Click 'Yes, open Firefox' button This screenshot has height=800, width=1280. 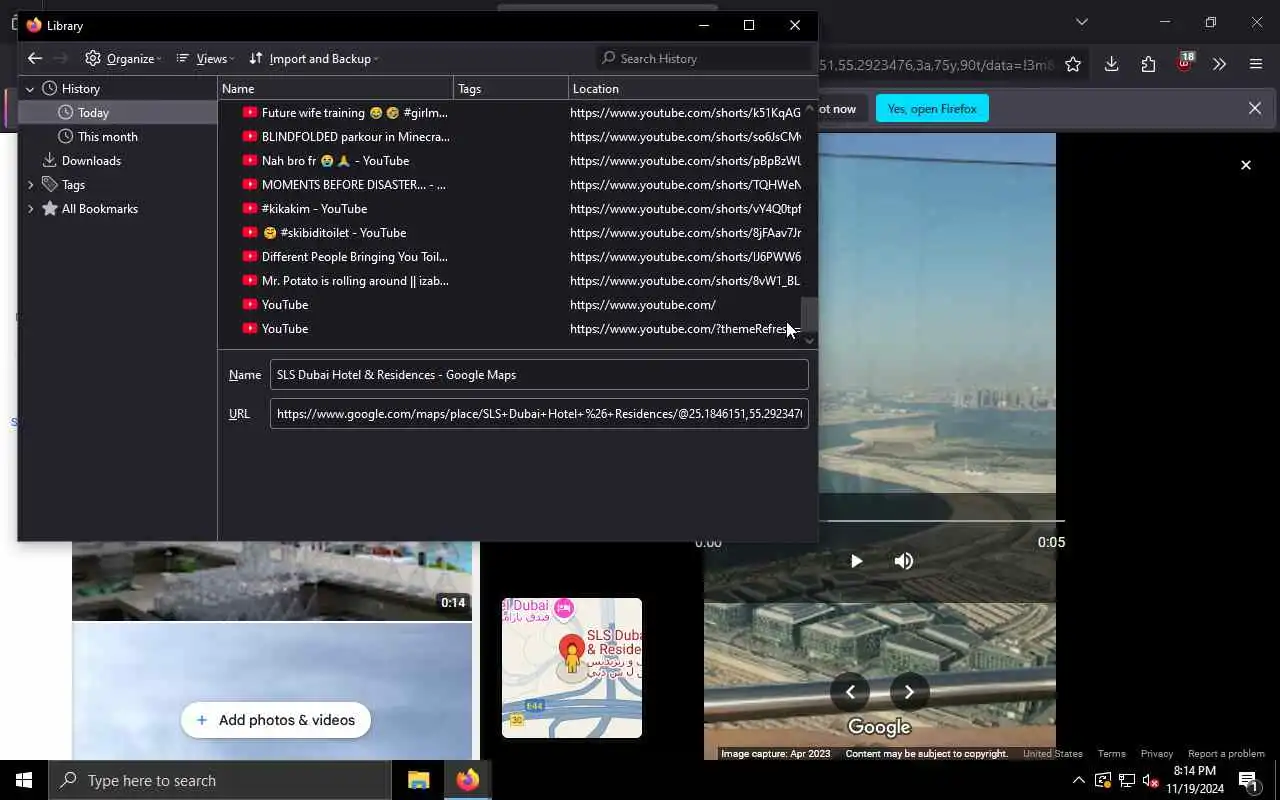tap(932, 108)
